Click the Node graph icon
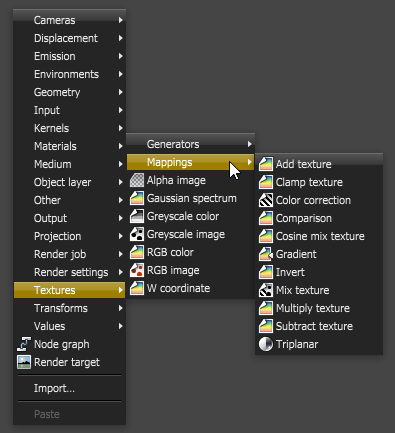395x433 pixels. pos(24,344)
